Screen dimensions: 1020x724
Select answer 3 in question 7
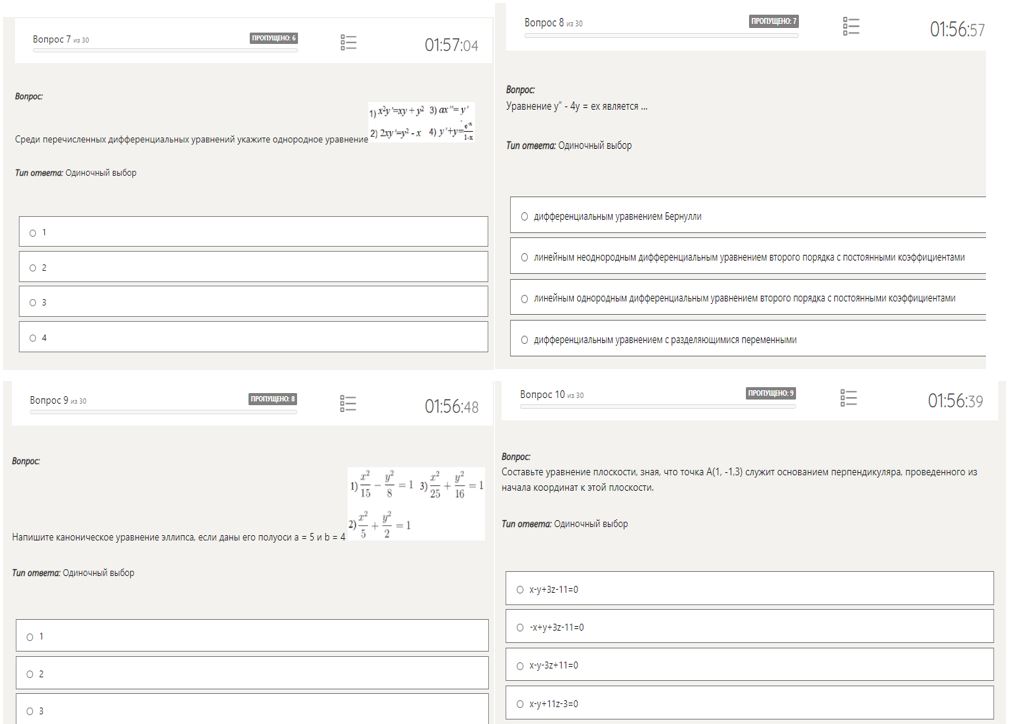pos(253,302)
